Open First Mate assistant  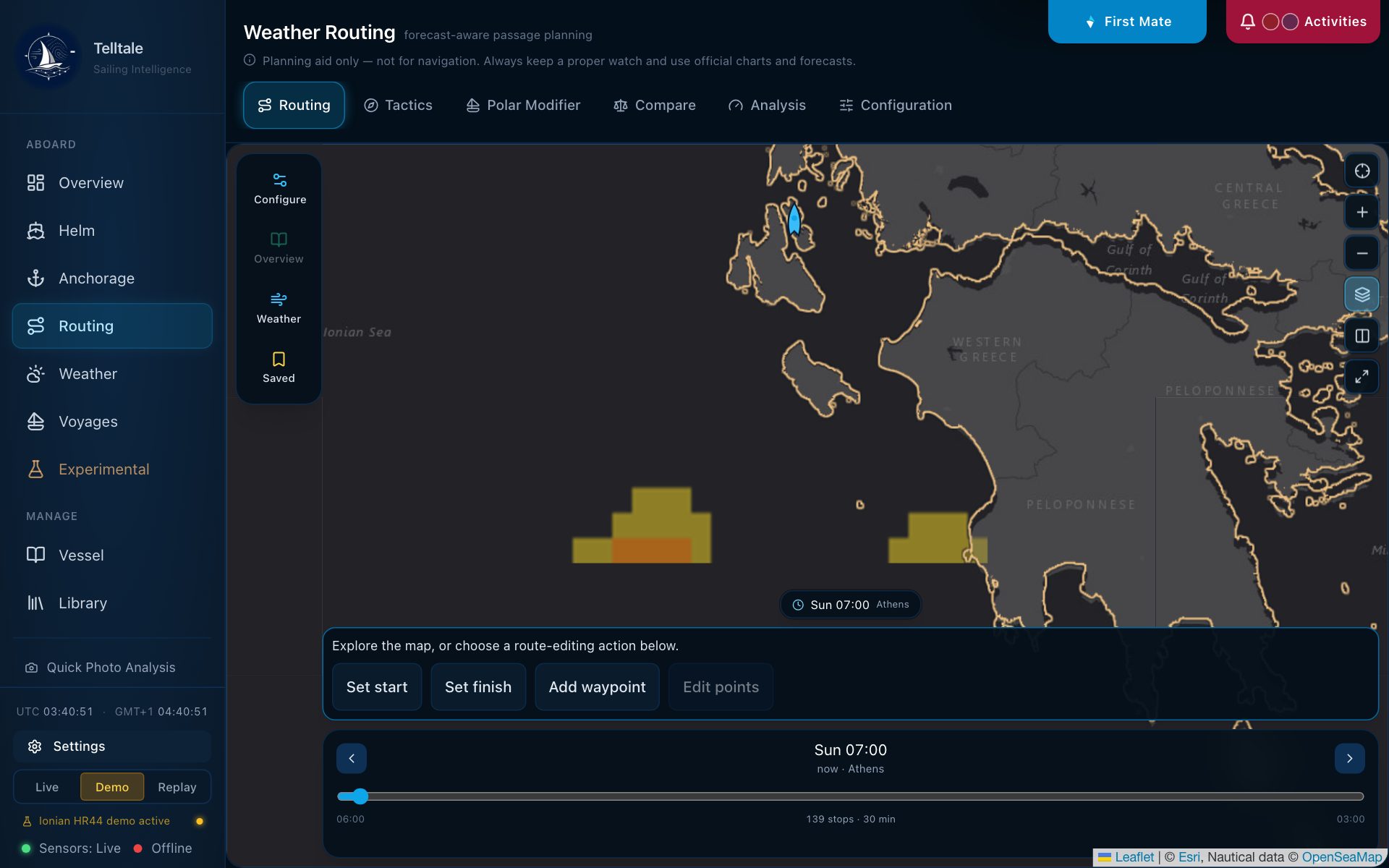pyautogui.click(x=1127, y=22)
